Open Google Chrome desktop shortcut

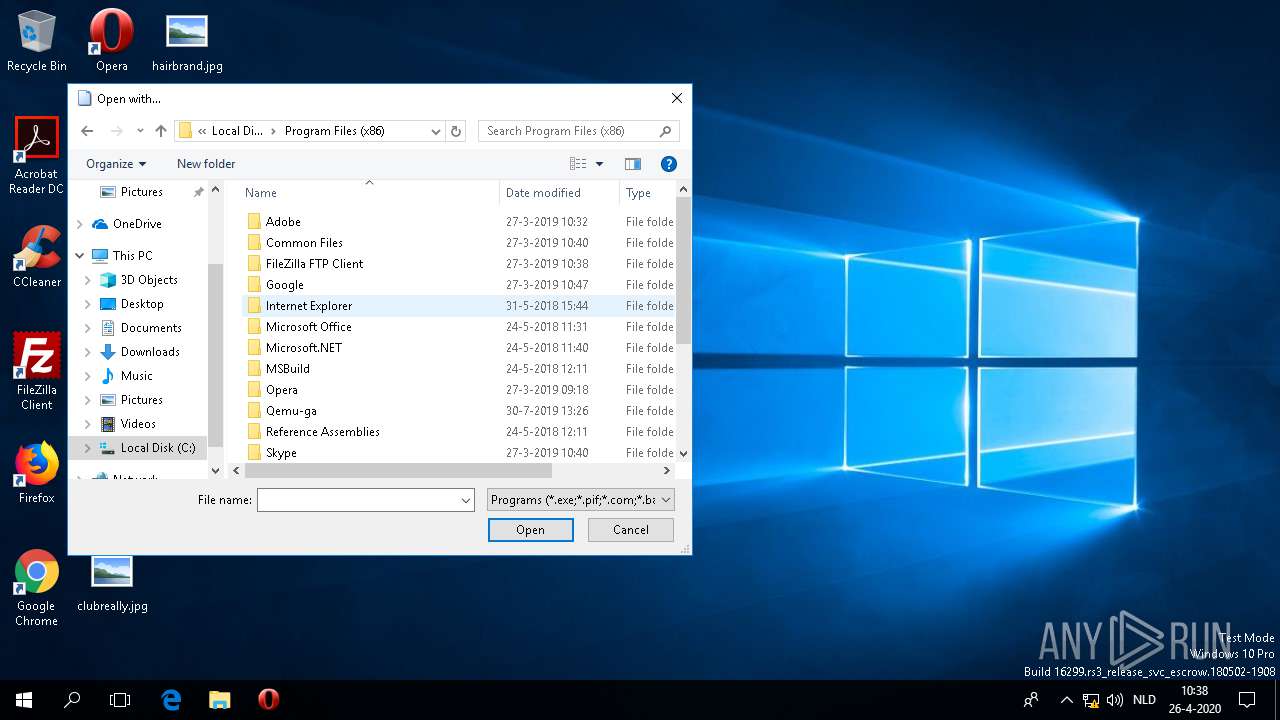(37, 588)
